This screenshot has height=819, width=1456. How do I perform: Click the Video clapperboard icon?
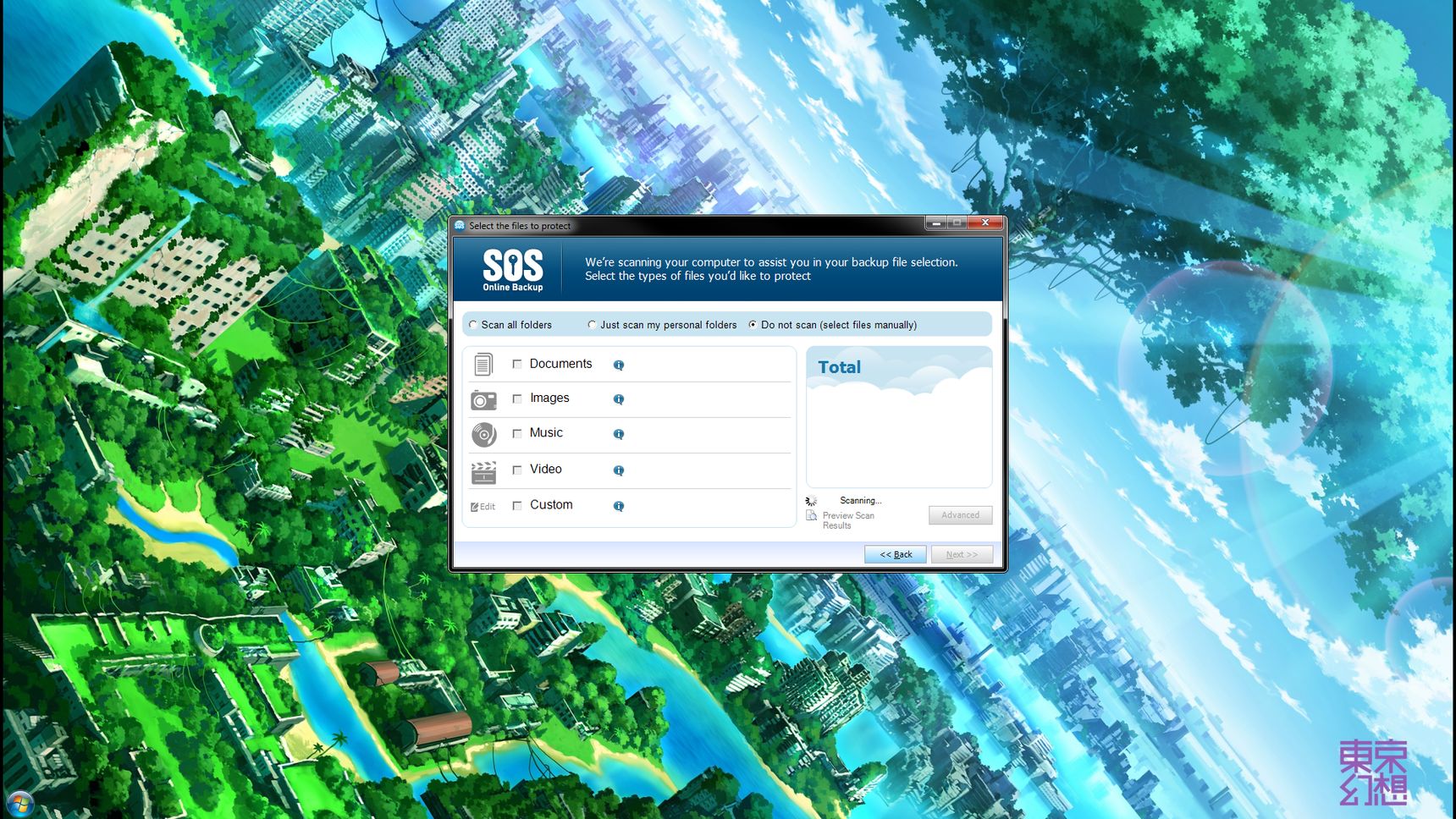tap(483, 472)
